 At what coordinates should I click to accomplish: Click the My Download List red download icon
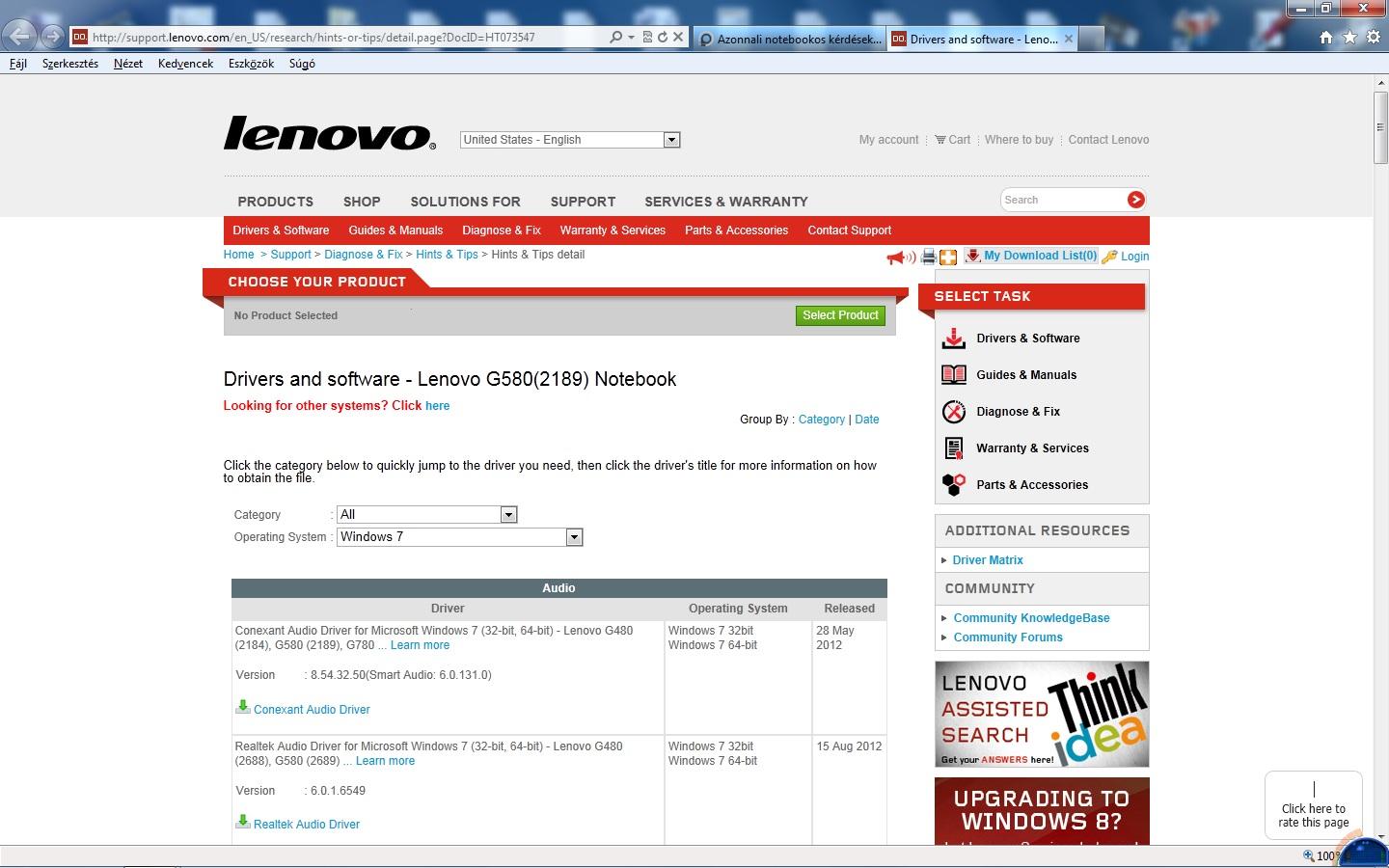coord(972,256)
